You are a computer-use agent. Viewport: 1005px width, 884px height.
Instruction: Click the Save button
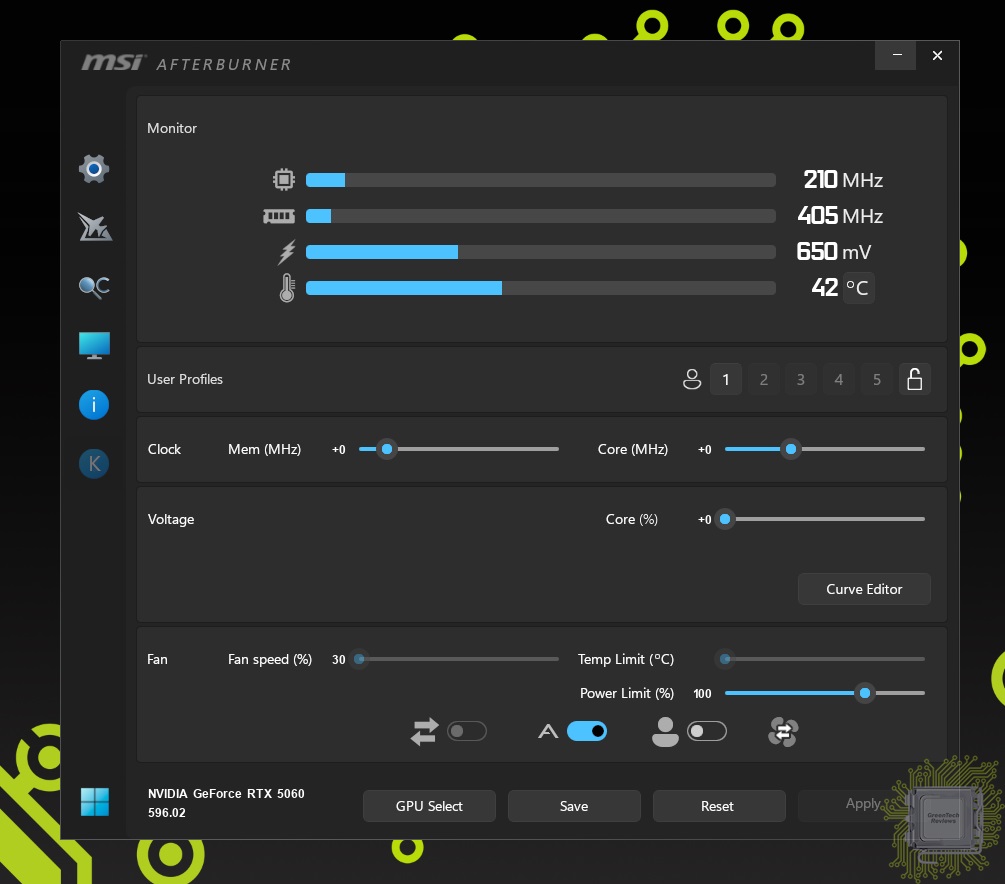pyautogui.click(x=574, y=806)
